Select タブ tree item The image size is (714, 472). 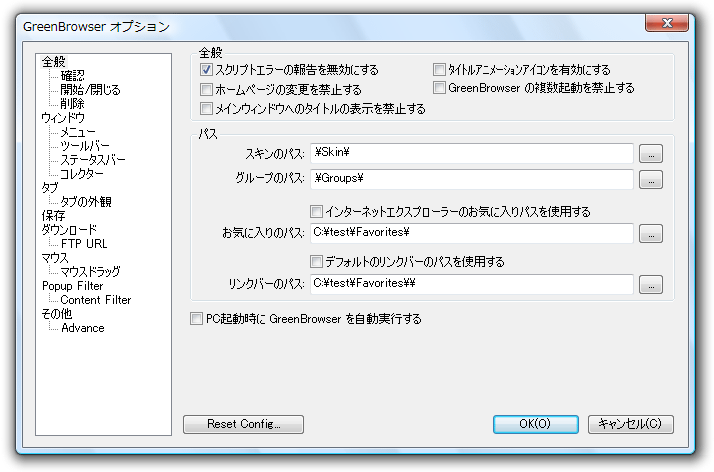pyautogui.click(x=50, y=188)
